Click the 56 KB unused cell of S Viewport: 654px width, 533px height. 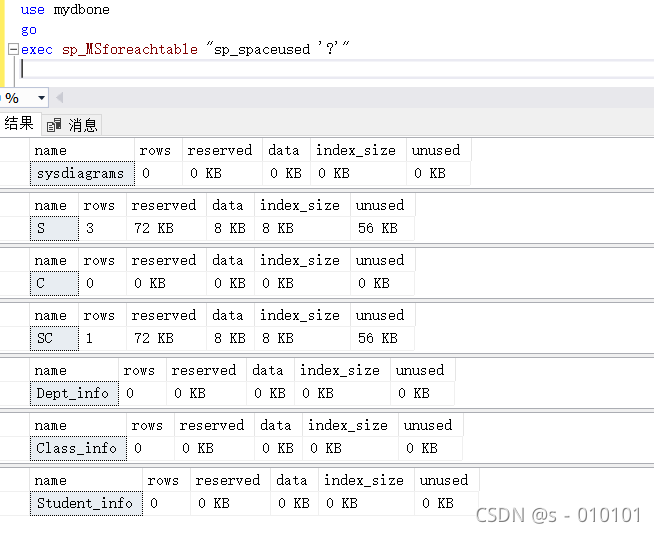point(382,229)
